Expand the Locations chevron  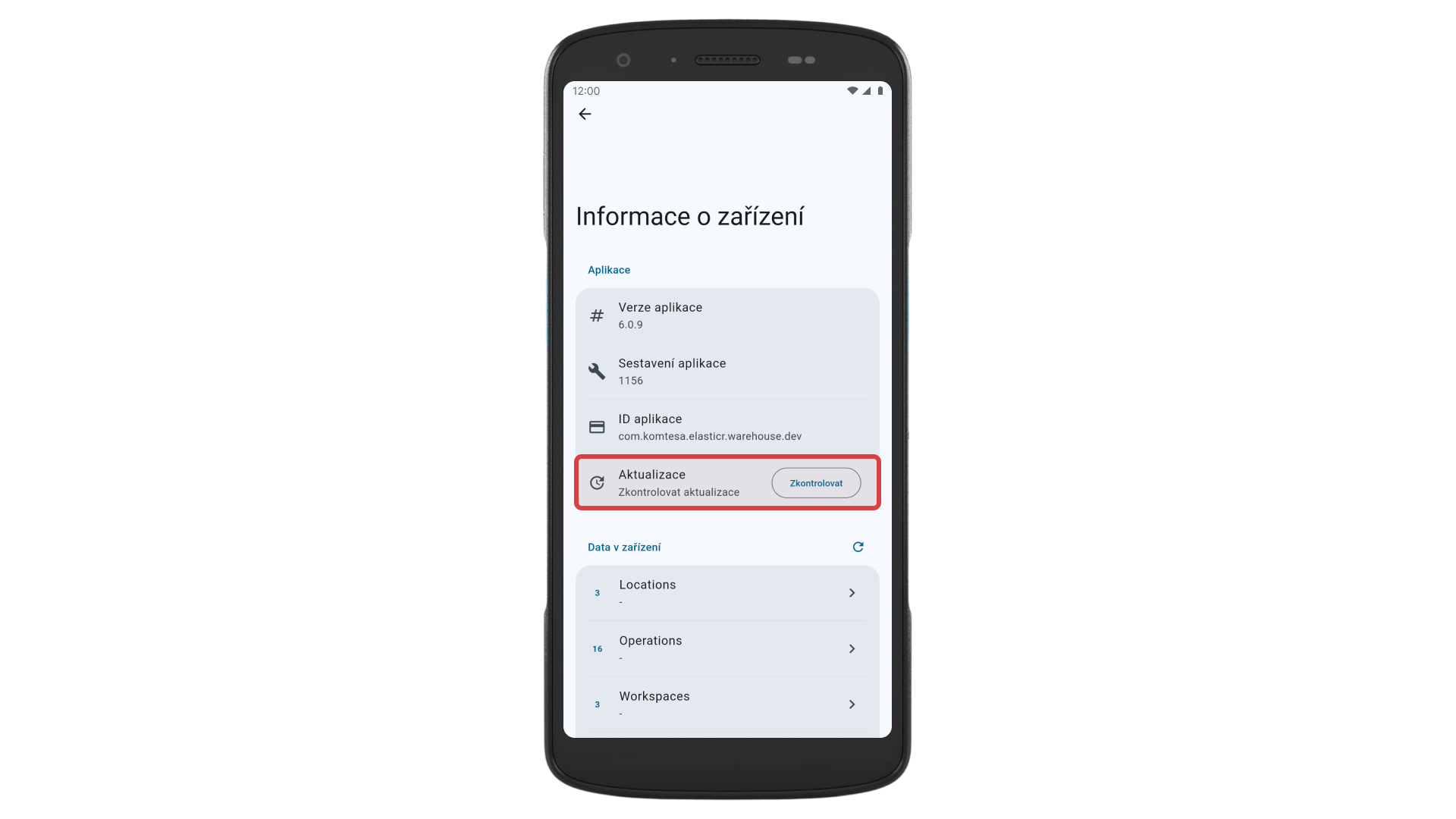[x=852, y=593]
